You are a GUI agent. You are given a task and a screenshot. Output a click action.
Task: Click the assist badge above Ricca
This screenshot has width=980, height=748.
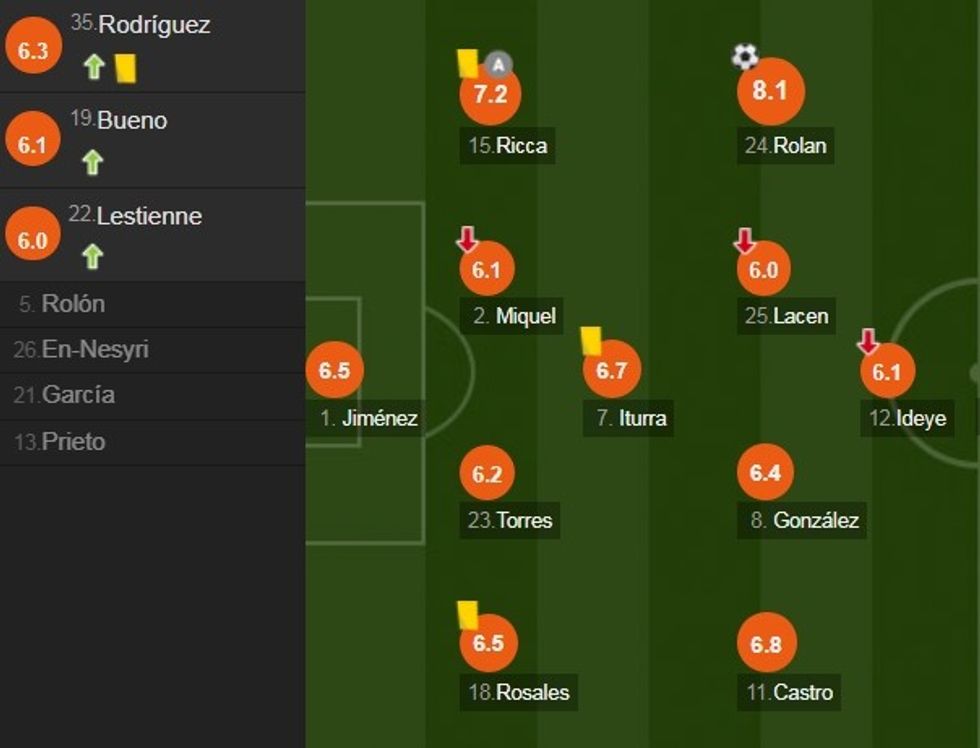click(x=498, y=66)
